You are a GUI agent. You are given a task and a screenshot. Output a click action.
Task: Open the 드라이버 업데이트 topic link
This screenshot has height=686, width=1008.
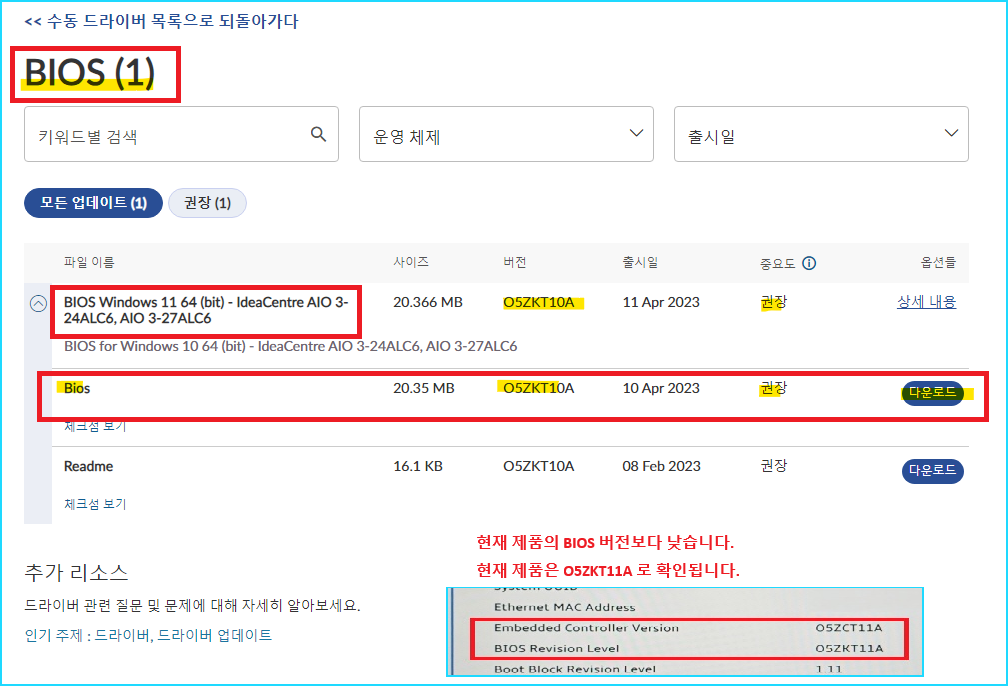pos(214,635)
